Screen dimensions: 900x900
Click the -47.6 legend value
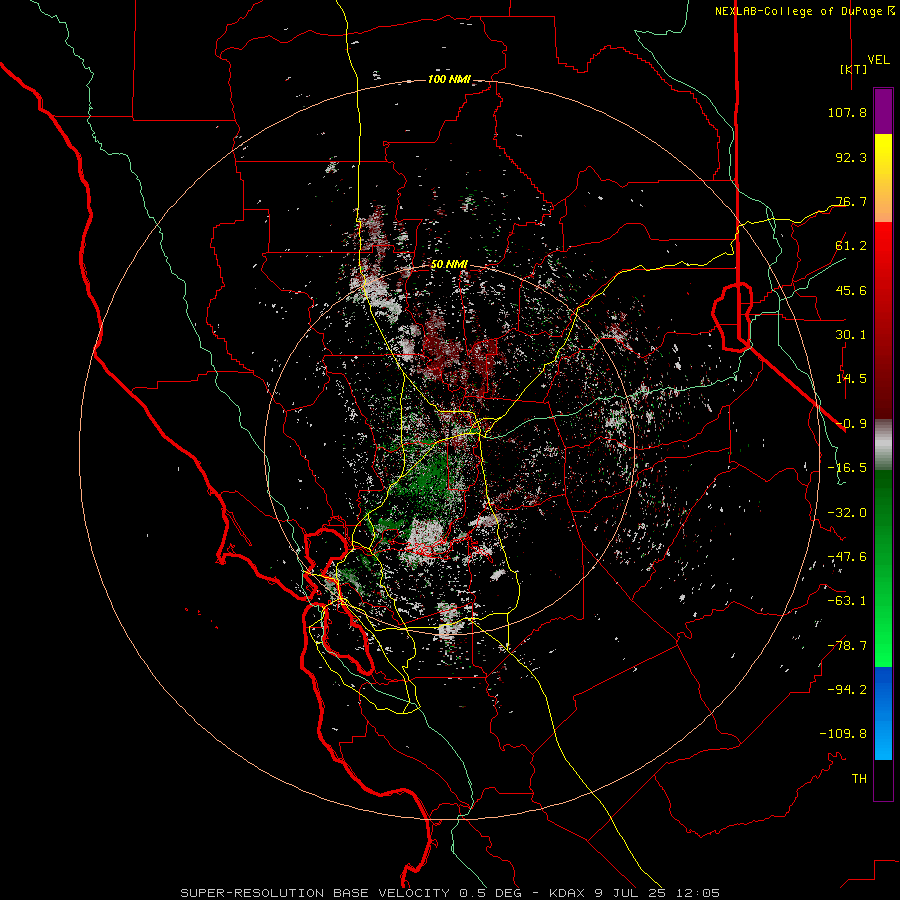click(x=847, y=557)
